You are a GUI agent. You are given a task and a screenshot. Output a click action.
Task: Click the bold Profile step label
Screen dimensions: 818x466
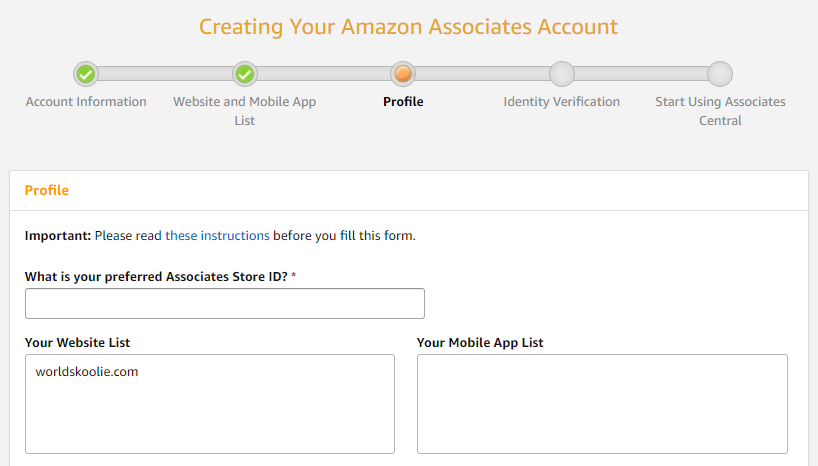403,102
